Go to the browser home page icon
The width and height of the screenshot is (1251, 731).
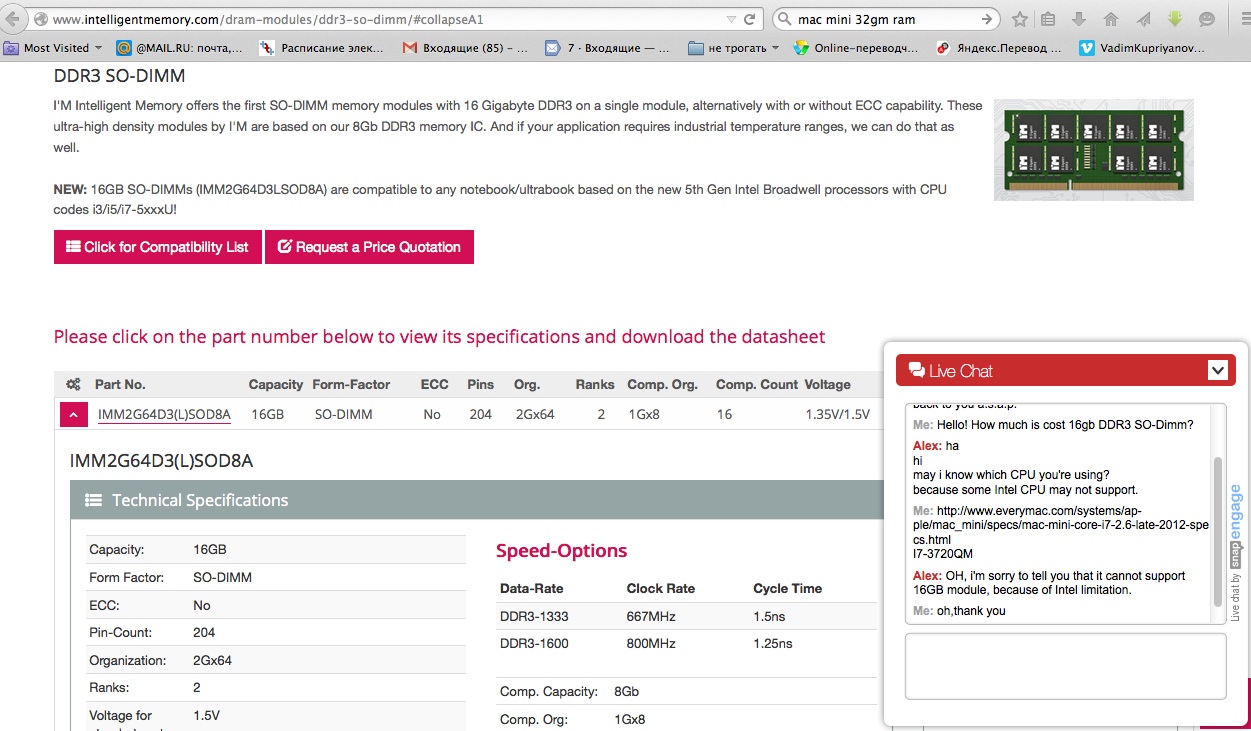[1110, 19]
